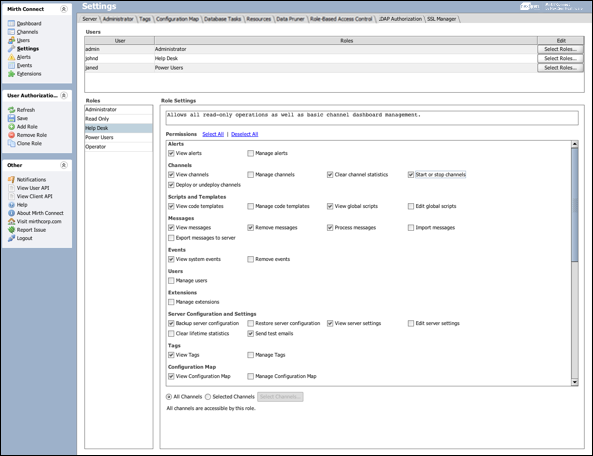Image resolution: width=593 pixels, height=456 pixels.
Task: Choose the All Channels radio option
Action: pyautogui.click(x=169, y=397)
